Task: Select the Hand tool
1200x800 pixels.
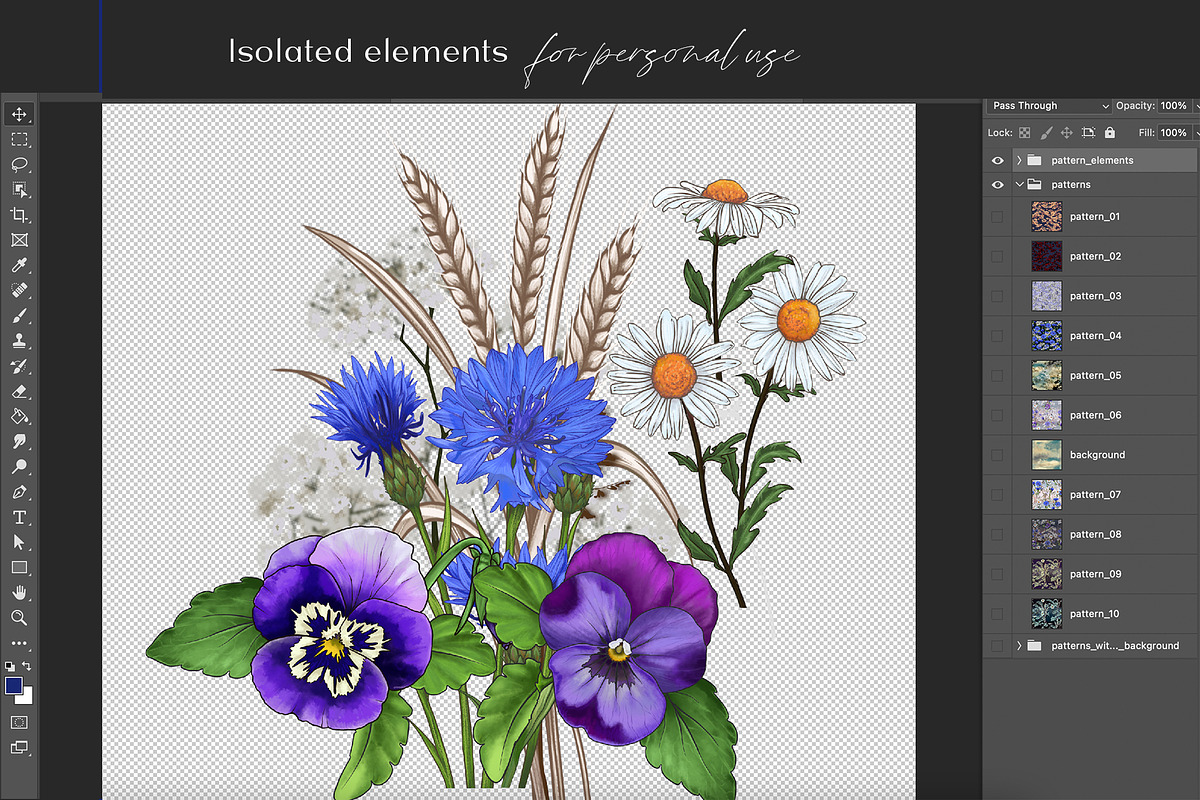Action: click(x=19, y=593)
